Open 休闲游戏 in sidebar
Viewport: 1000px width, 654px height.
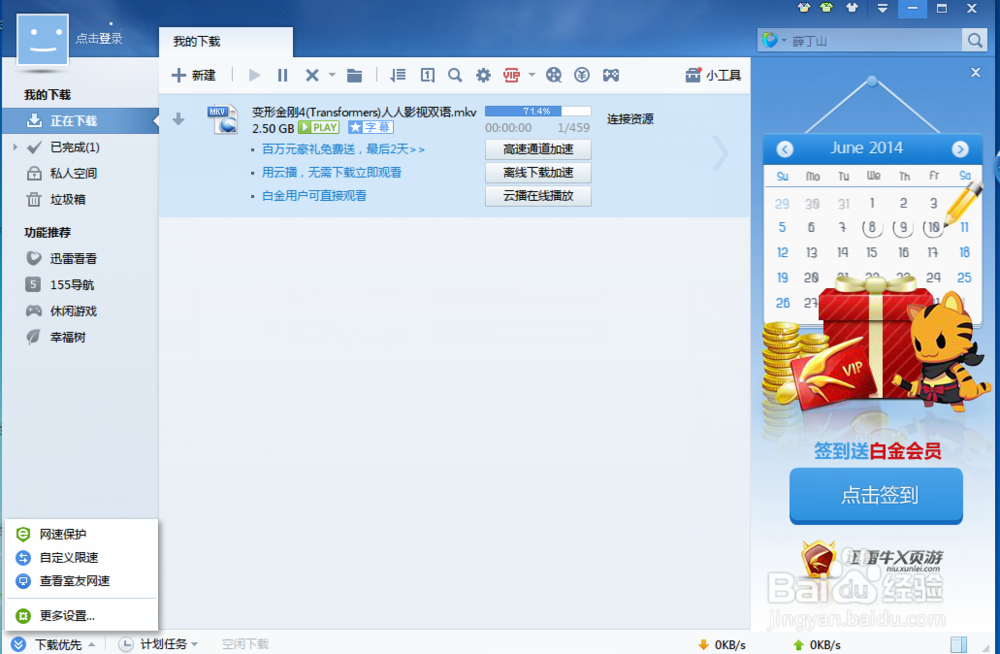pos(73,311)
